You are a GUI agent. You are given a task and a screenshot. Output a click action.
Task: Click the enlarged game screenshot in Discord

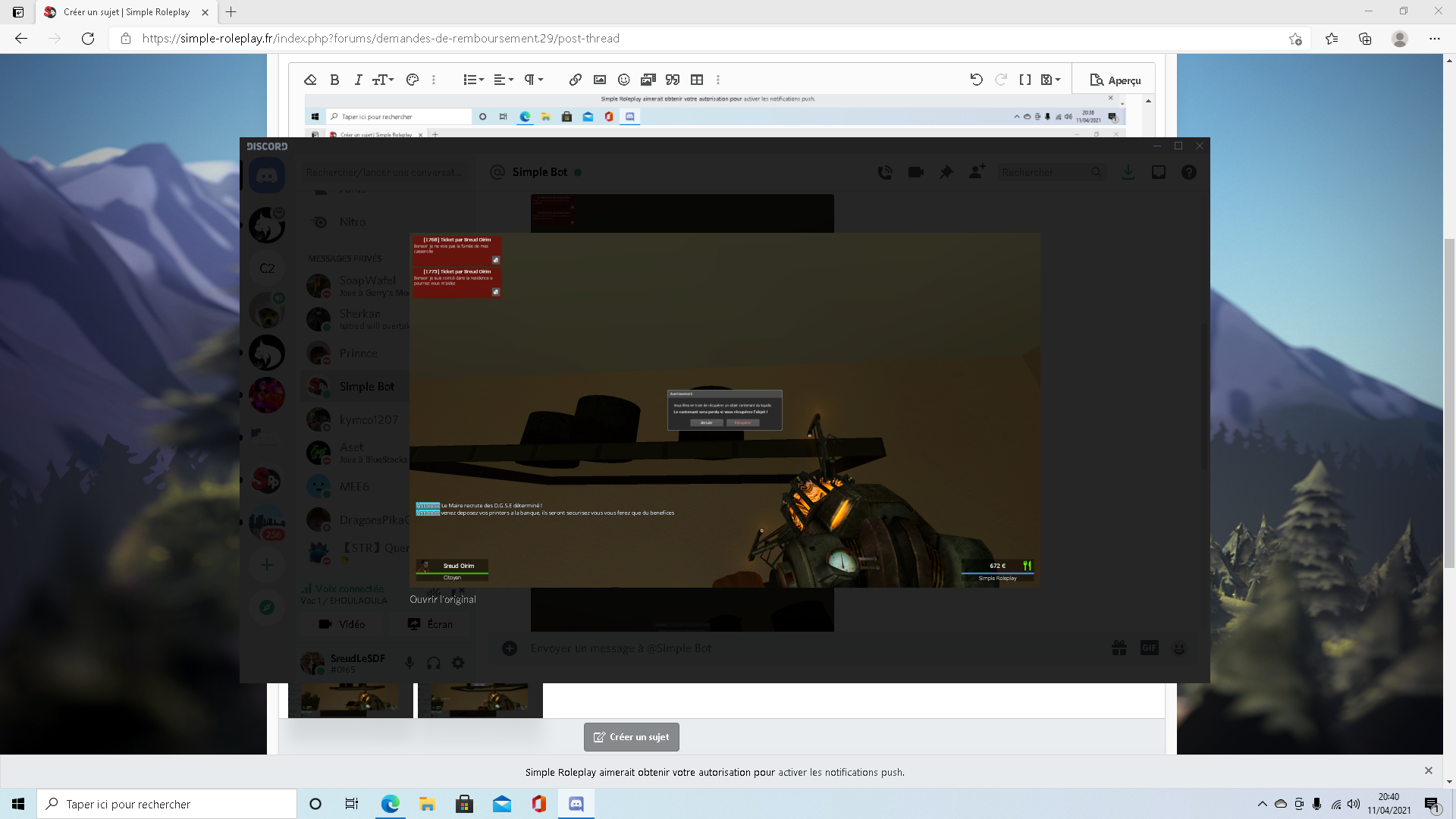click(x=724, y=410)
